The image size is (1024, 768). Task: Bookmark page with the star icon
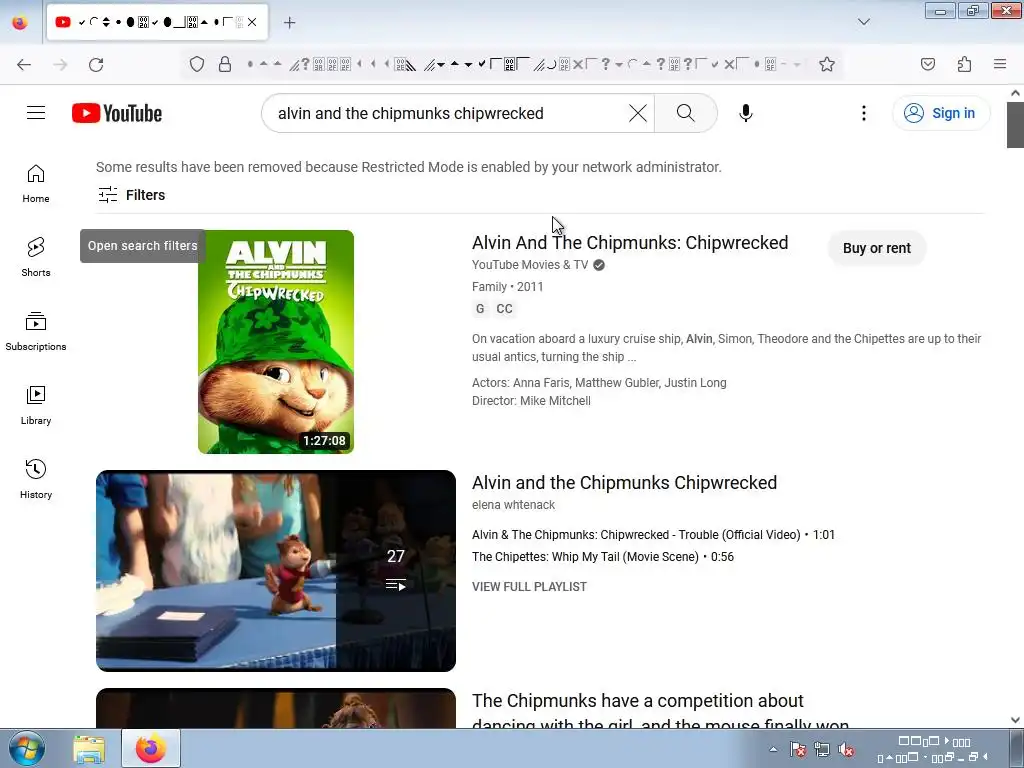pyautogui.click(x=827, y=64)
